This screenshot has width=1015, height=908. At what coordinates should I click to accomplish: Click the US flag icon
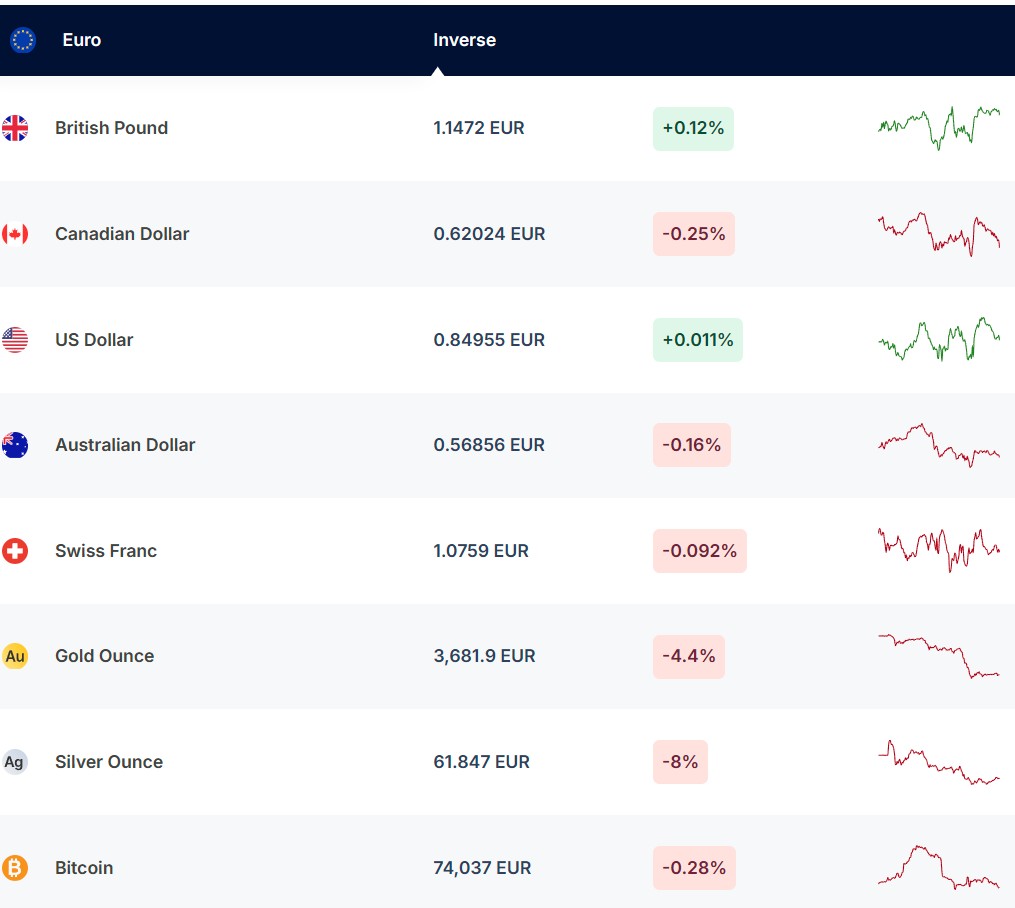point(15,340)
